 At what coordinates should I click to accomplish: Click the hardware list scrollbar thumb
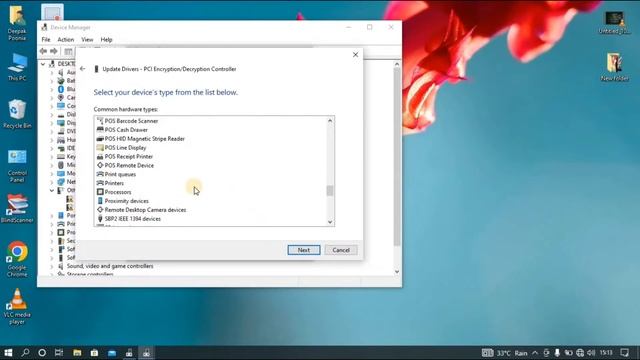(x=330, y=190)
